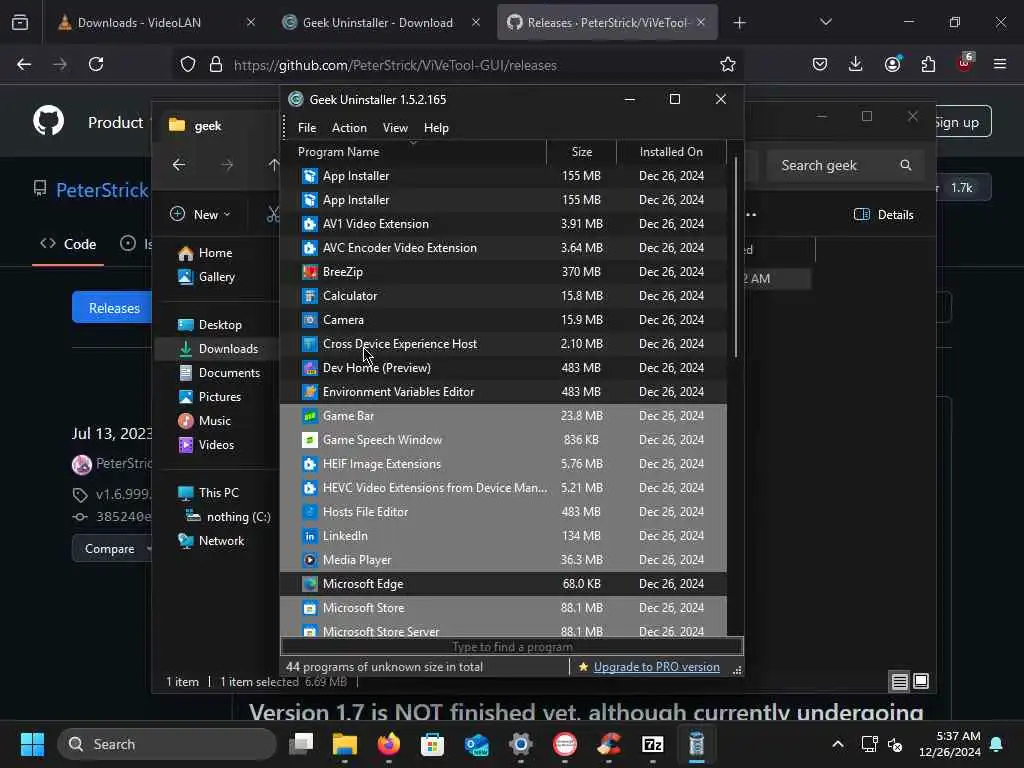Image resolution: width=1024 pixels, height=768 pixels.
Task: Go back in File Explorer geek window
Action: click(x=179, y=165)
